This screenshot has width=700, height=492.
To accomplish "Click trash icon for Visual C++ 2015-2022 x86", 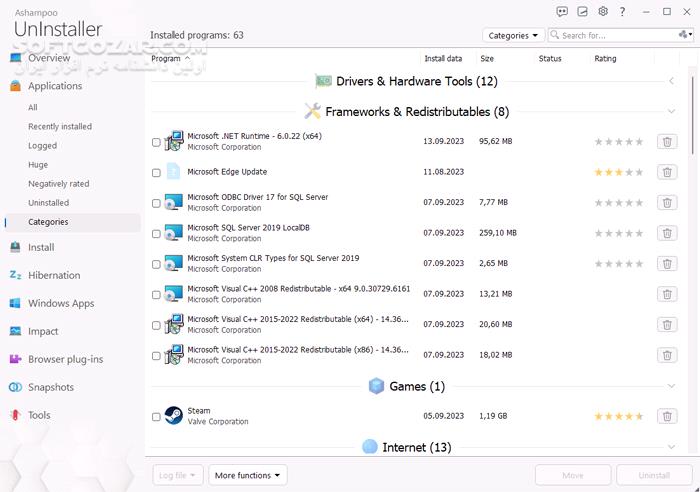I will [x=667, y=355].
